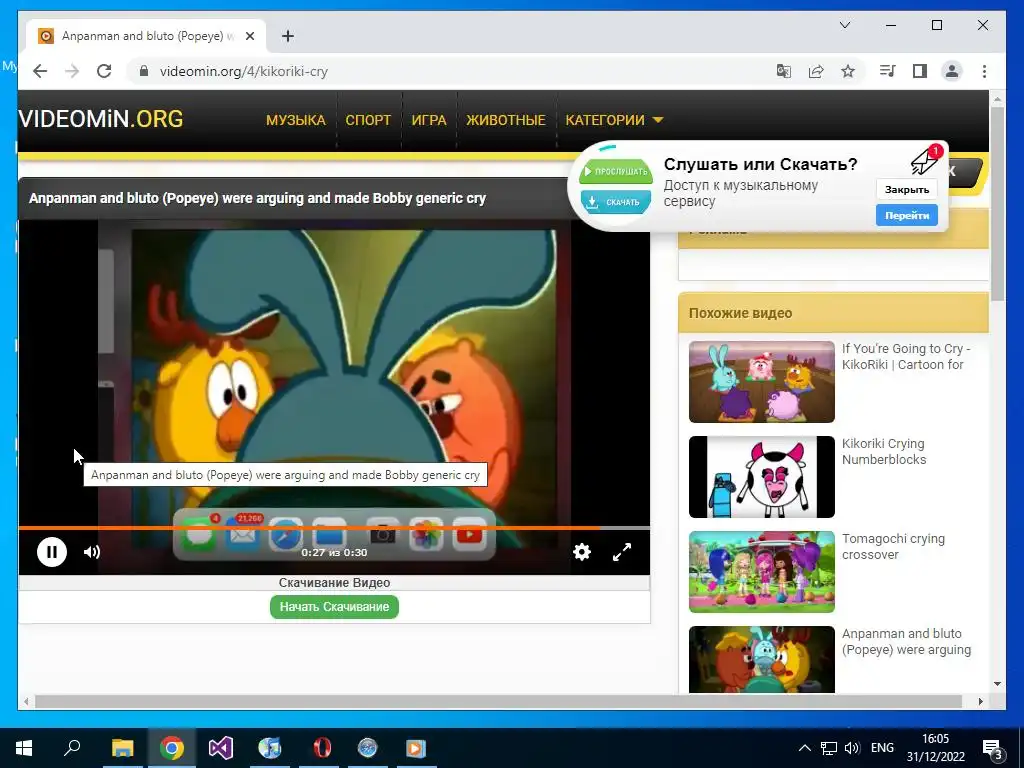
Task: Open 'If You're Going to Cry - KikoRiki' link
Action: tap(906, 357)
